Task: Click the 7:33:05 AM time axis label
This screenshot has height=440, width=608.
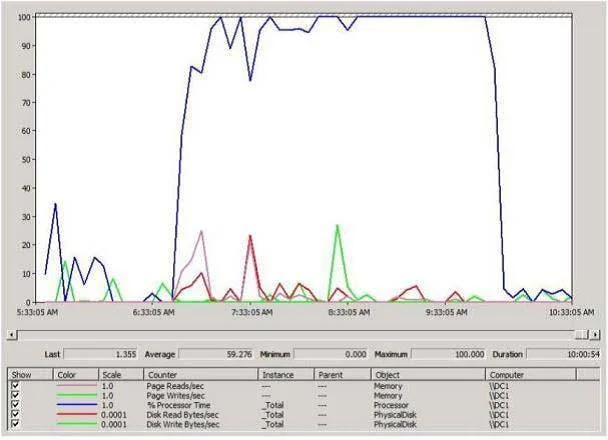Action: [252, 312]
